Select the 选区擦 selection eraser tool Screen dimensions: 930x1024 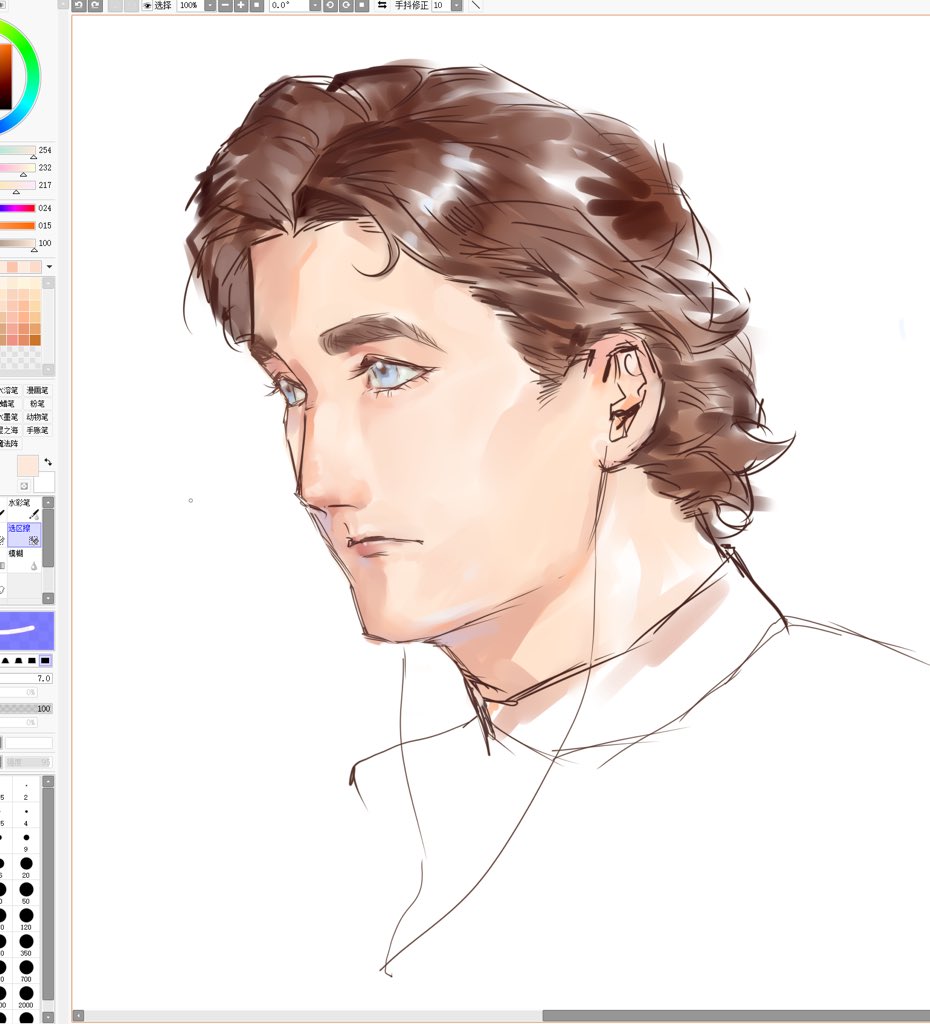click(x=24, y=534)
